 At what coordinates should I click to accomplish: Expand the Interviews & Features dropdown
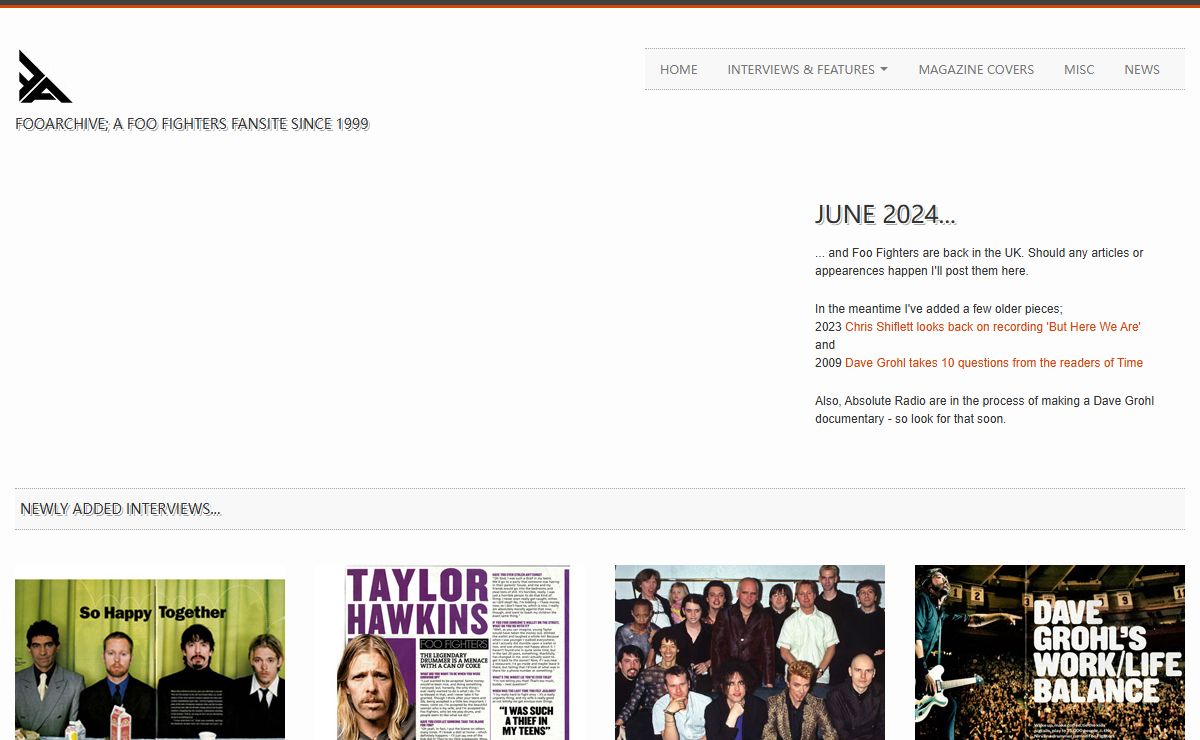[x=808, y=69]
